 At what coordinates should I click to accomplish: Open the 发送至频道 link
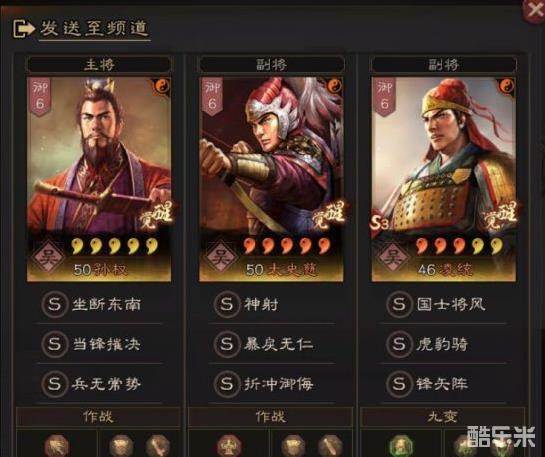pyautogui.click(x=94, y=29)
